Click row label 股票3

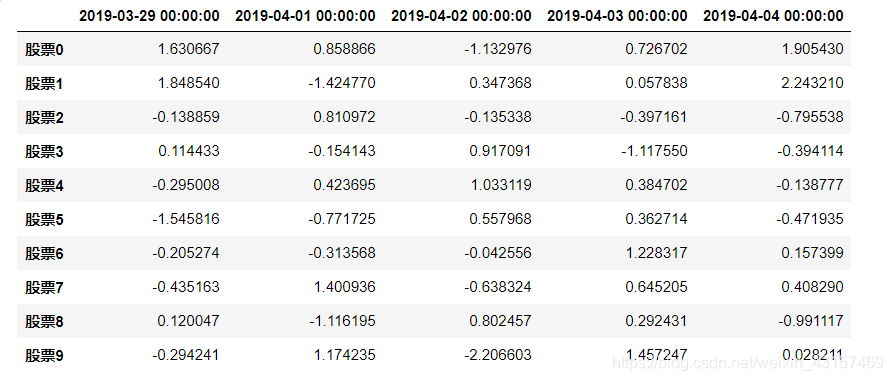(x=44, y=152)
